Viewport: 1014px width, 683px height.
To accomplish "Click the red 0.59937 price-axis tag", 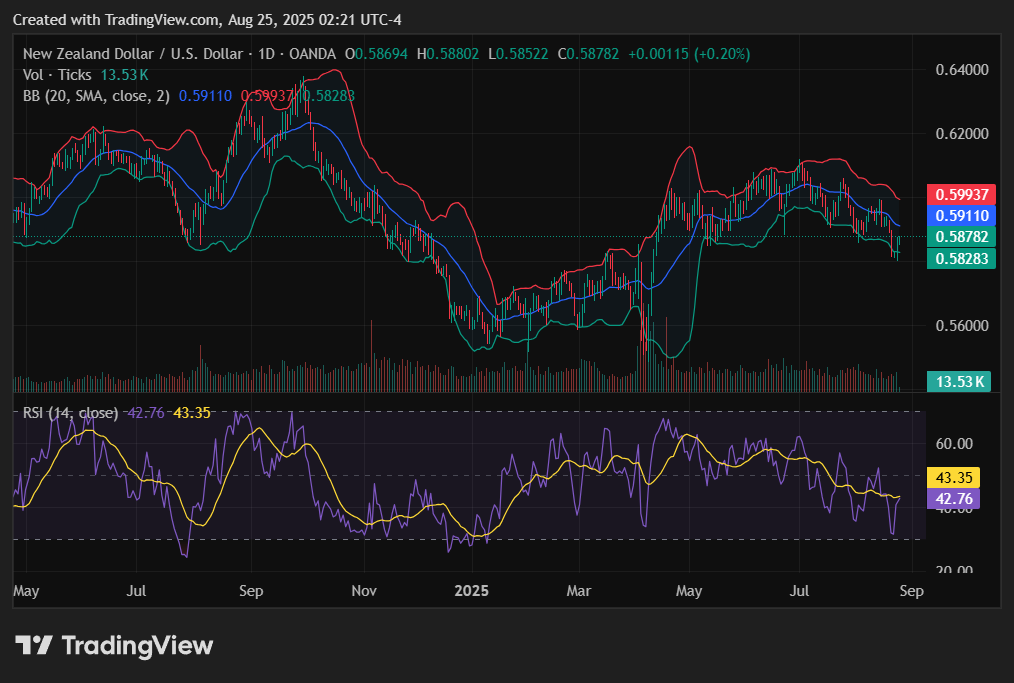I will tap(962, 195).
